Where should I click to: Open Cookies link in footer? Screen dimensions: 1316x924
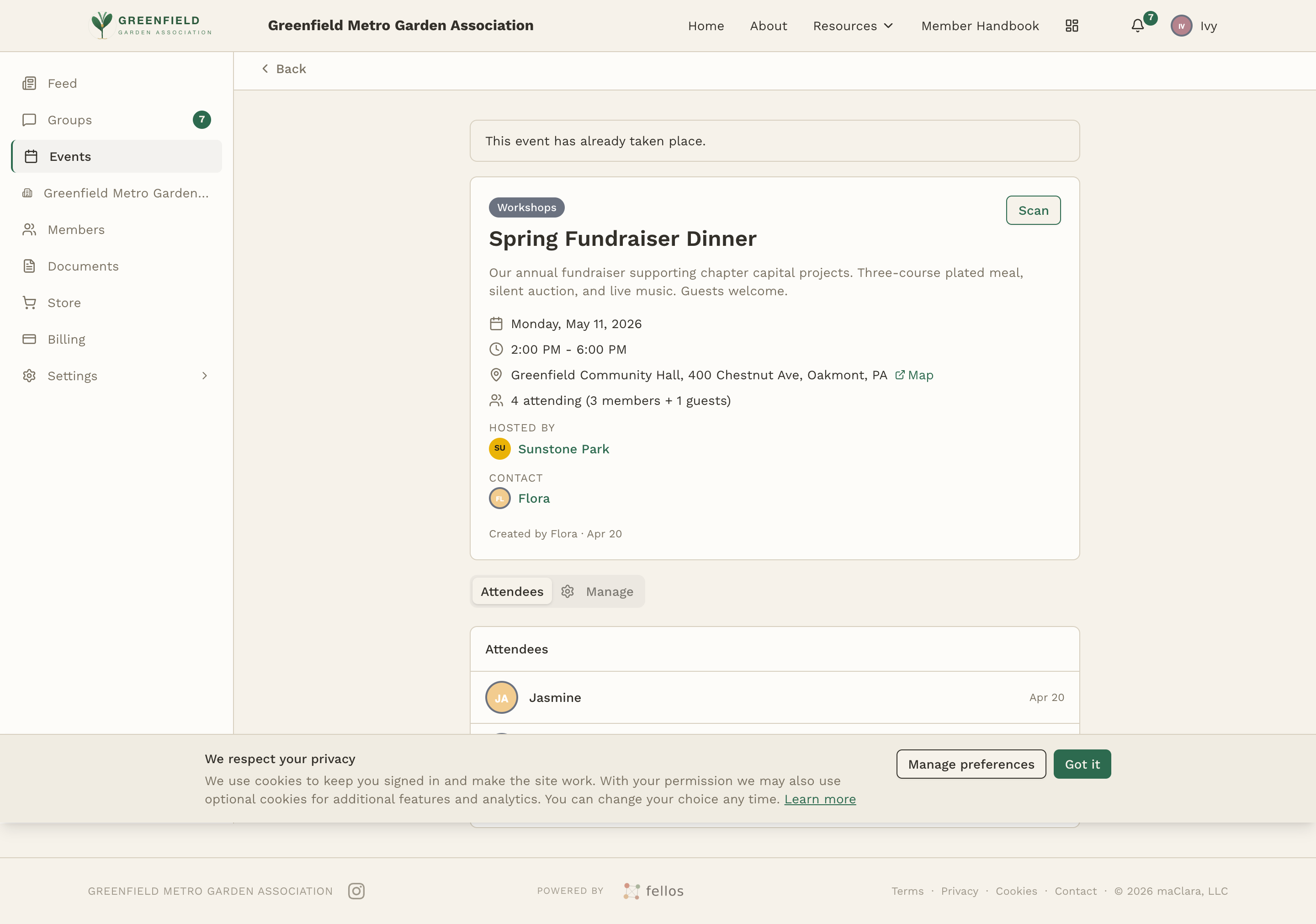coord(1016,891)
